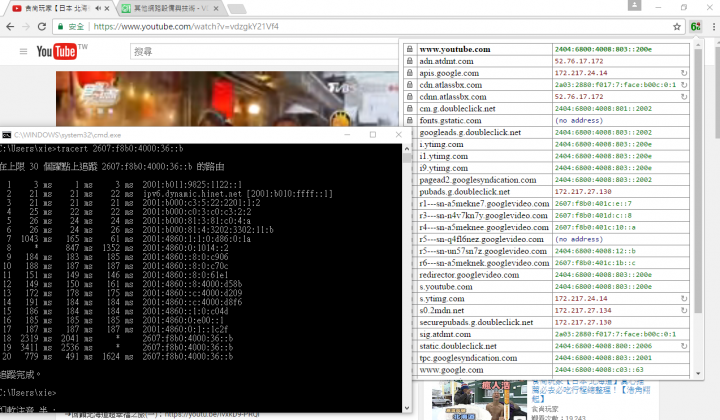Mute the YouTube tab using its speaker icon
The image size is (720, 420).
(x=98, y=8)
